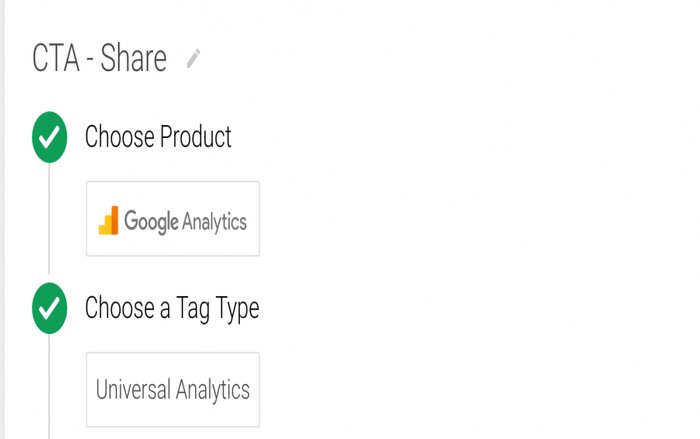Click green checkmark beside Choose a Tag Type

pyautogui.click(x=50, y=308)
